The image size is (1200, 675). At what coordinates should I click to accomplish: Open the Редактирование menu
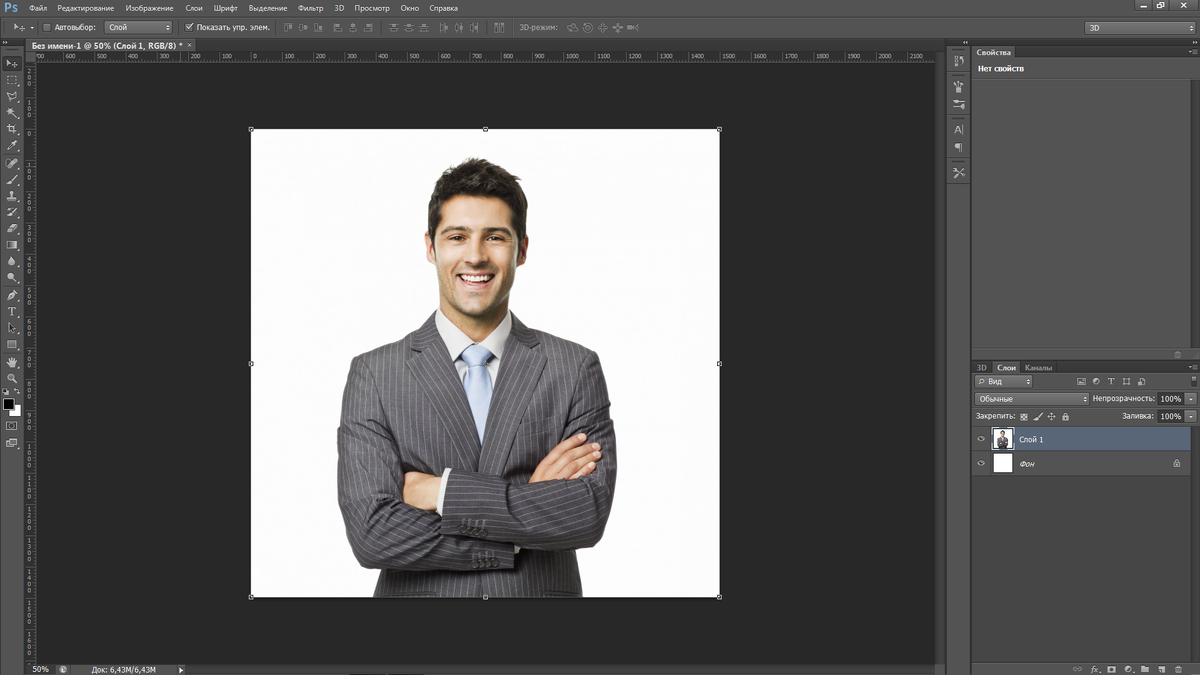[x=86, y=8]
